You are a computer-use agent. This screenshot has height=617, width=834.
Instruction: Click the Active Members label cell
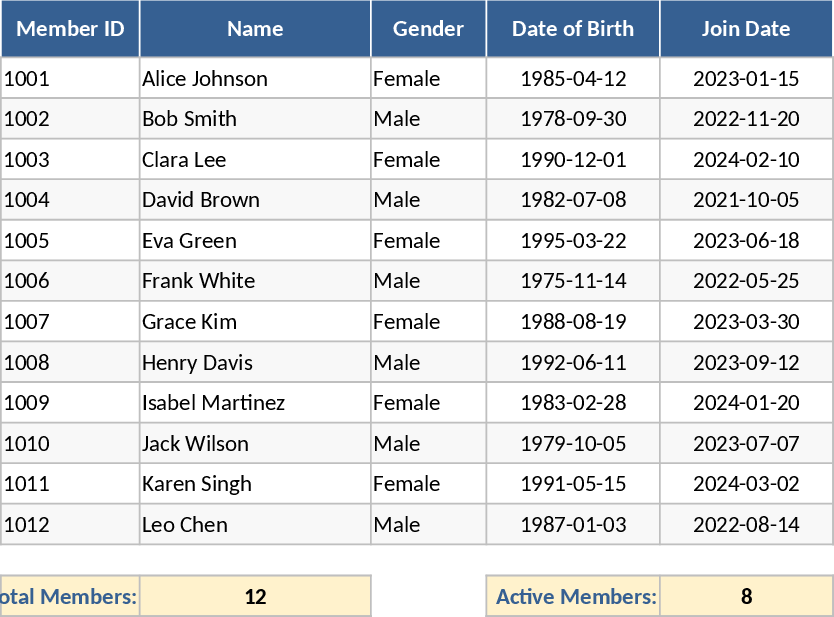574,597
